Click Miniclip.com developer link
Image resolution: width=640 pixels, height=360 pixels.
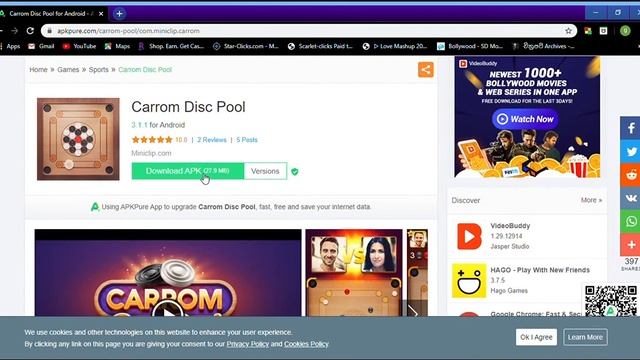(151, 153)
